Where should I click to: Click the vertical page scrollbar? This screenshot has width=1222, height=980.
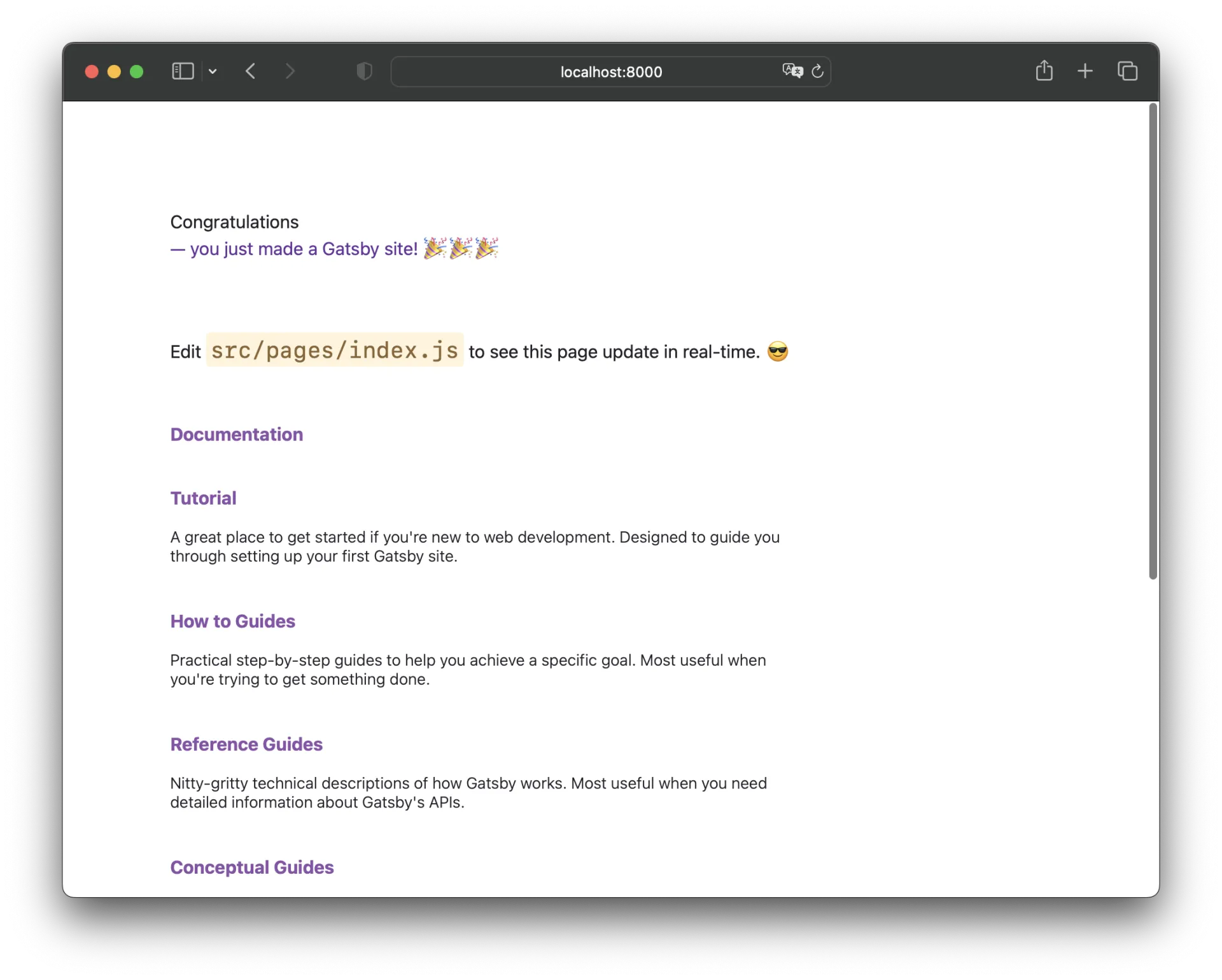point(1152,341)
